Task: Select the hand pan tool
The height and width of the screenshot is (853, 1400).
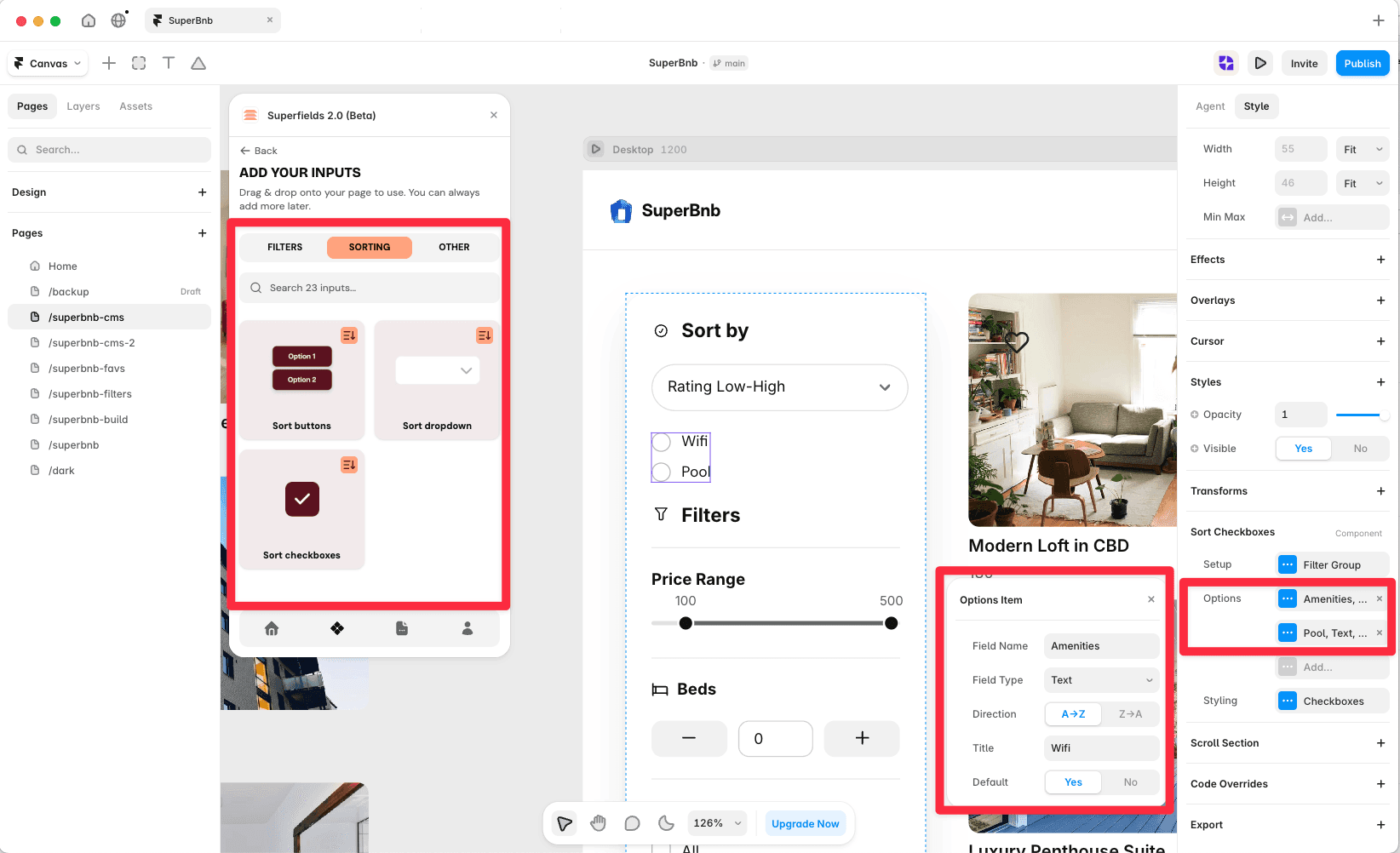Action: point(599,823)
